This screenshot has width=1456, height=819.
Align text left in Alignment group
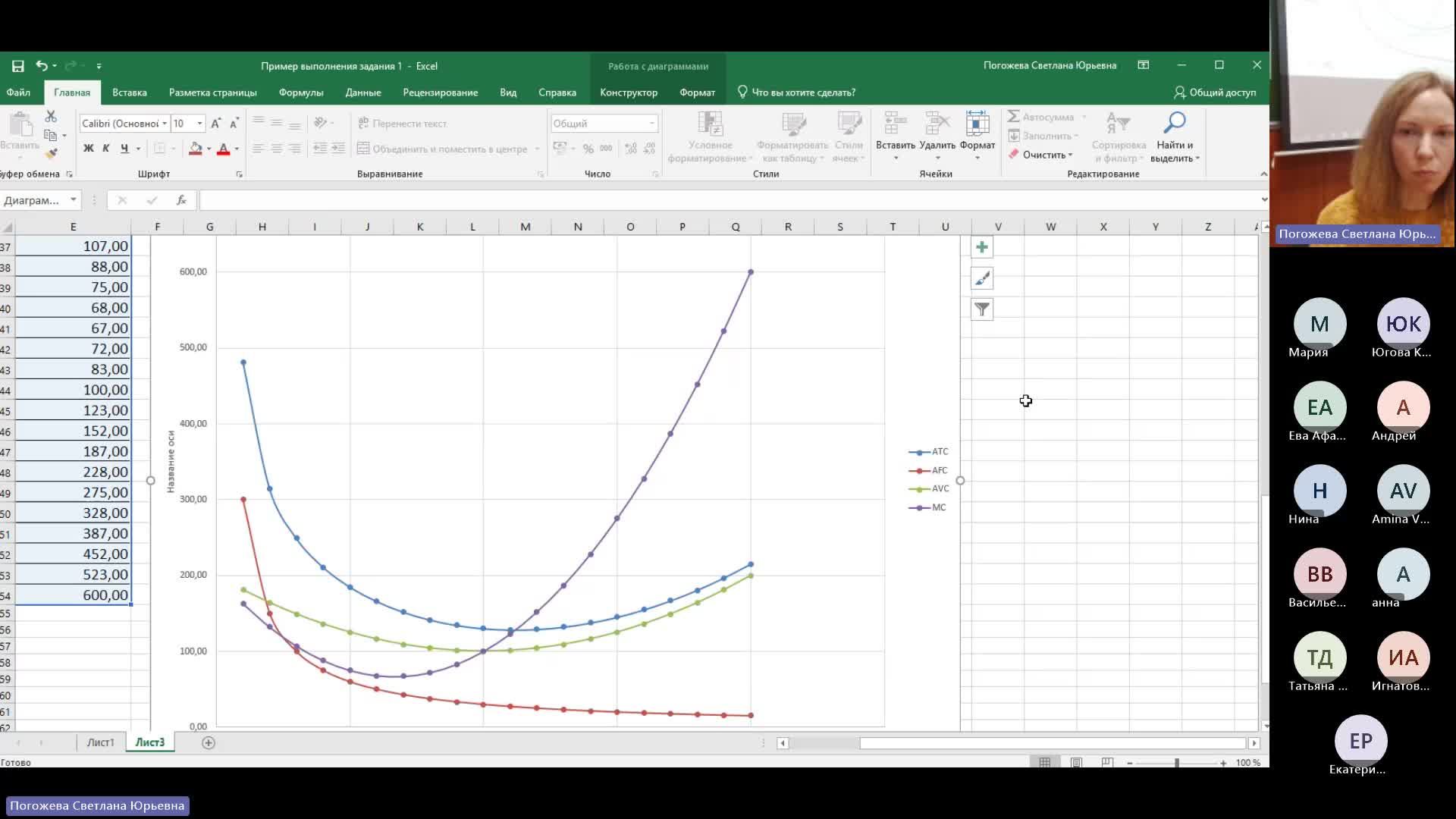[x=259, y=149]
